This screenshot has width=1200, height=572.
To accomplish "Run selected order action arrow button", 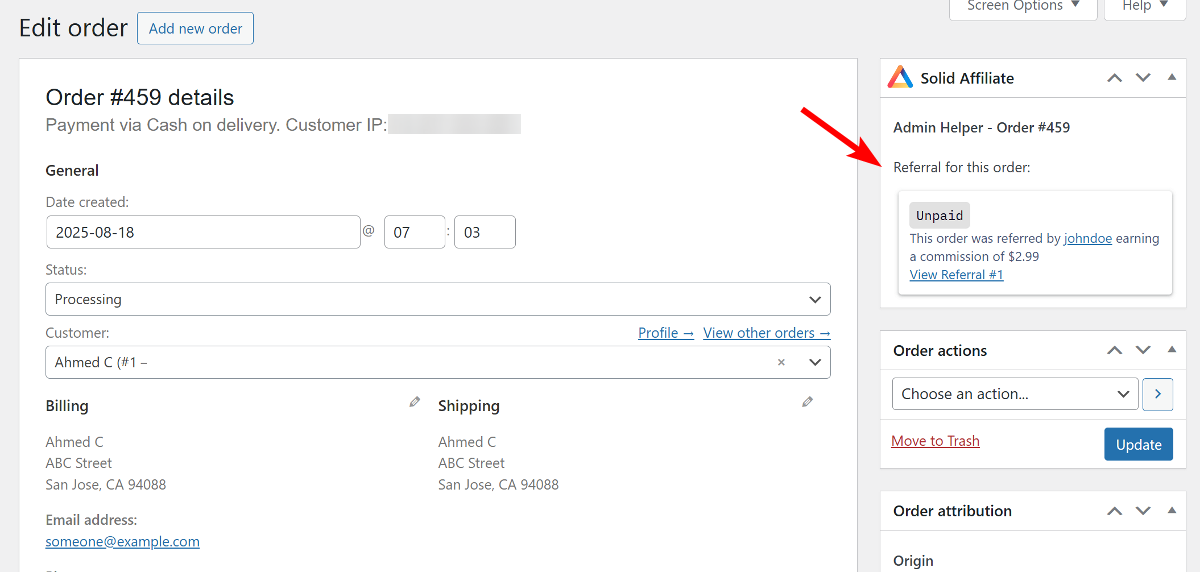I will 1158,394.
